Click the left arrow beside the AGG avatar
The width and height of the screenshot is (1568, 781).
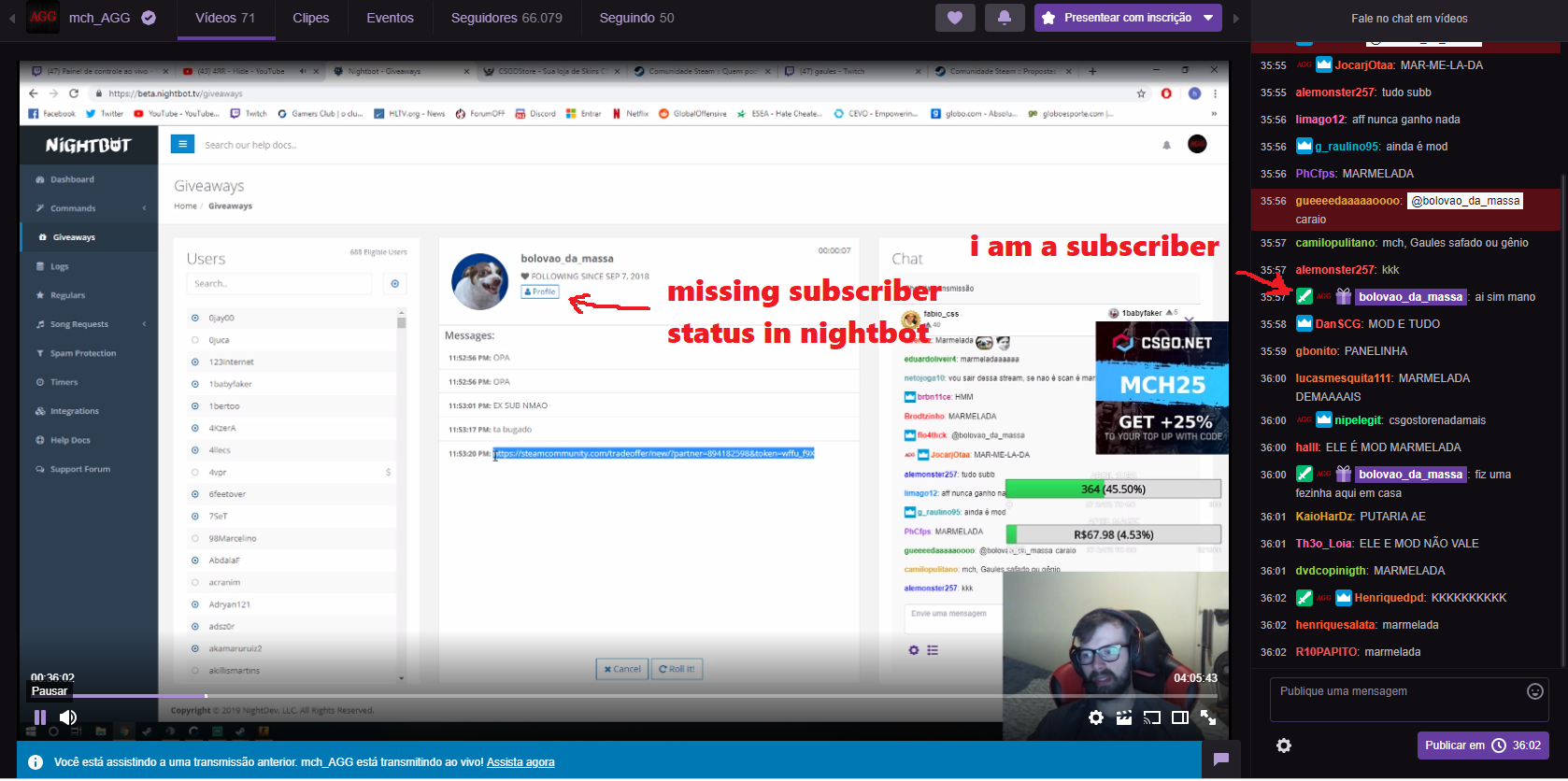12,18
